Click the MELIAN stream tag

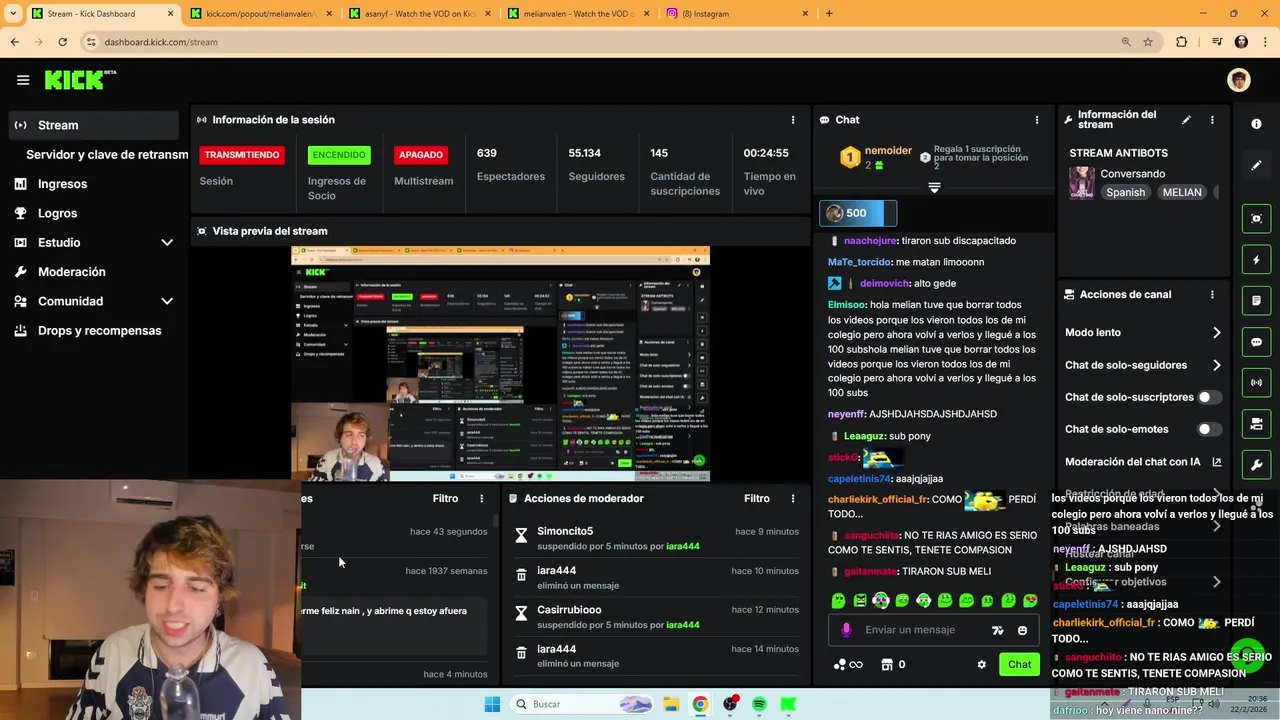pyautogui.click(x=1181, y=193)
